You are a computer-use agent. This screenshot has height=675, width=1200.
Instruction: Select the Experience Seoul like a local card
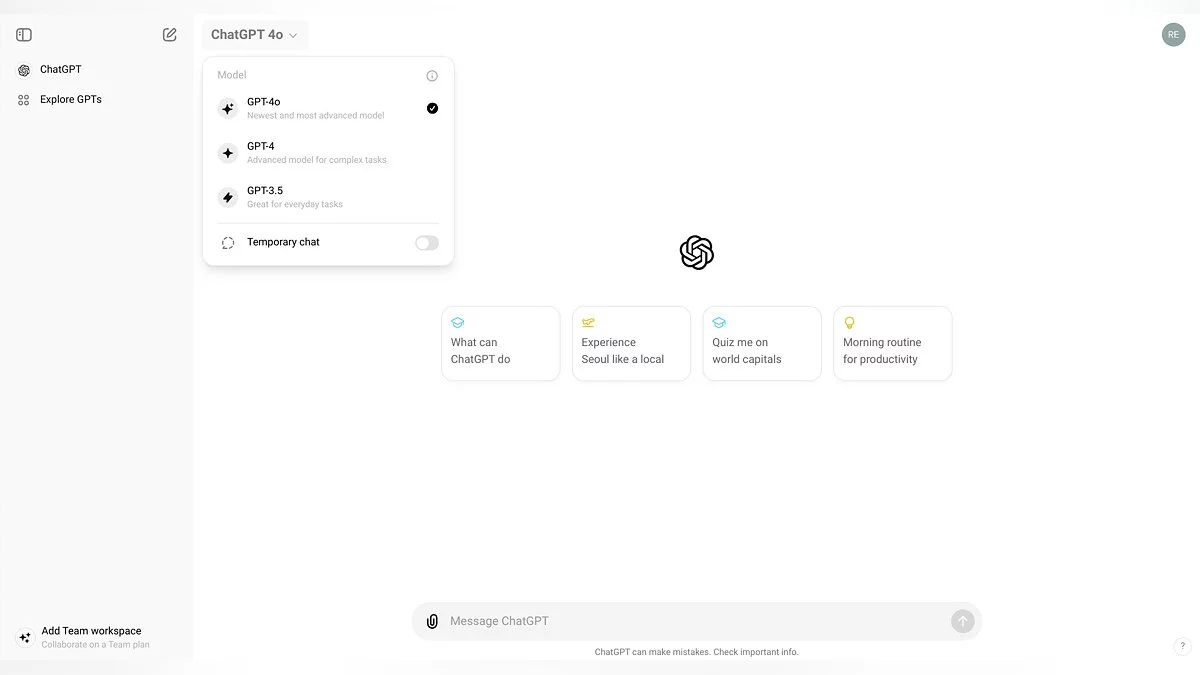pyautogui.click(x=631, y=344)
